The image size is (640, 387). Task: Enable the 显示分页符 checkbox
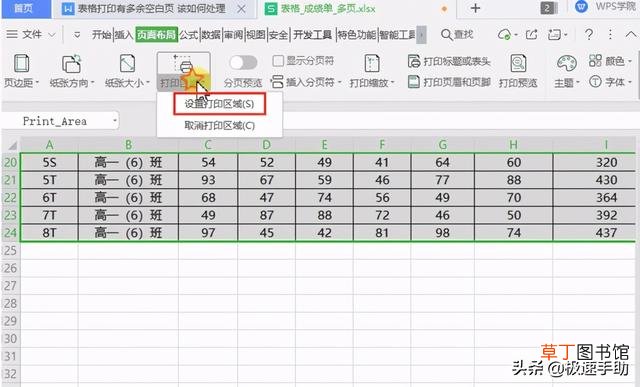[278, 61]
